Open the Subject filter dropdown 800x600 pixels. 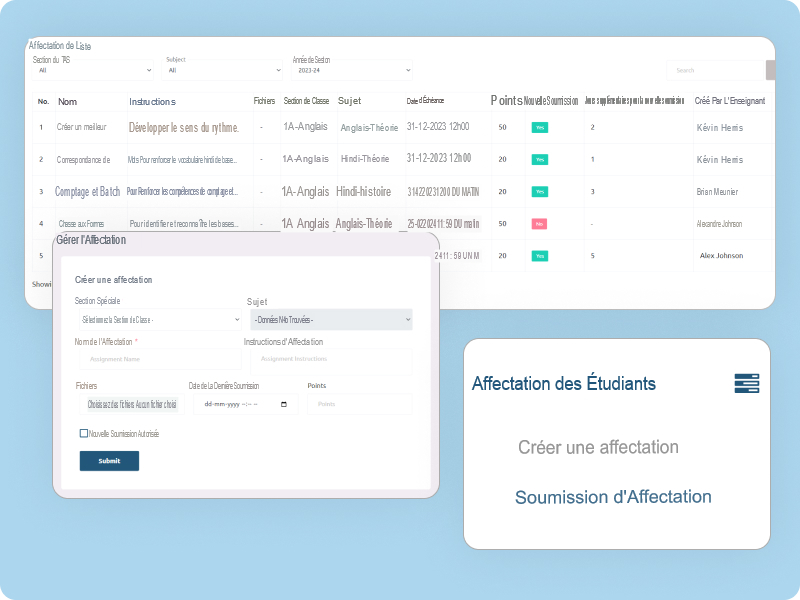tap(223, 70)
